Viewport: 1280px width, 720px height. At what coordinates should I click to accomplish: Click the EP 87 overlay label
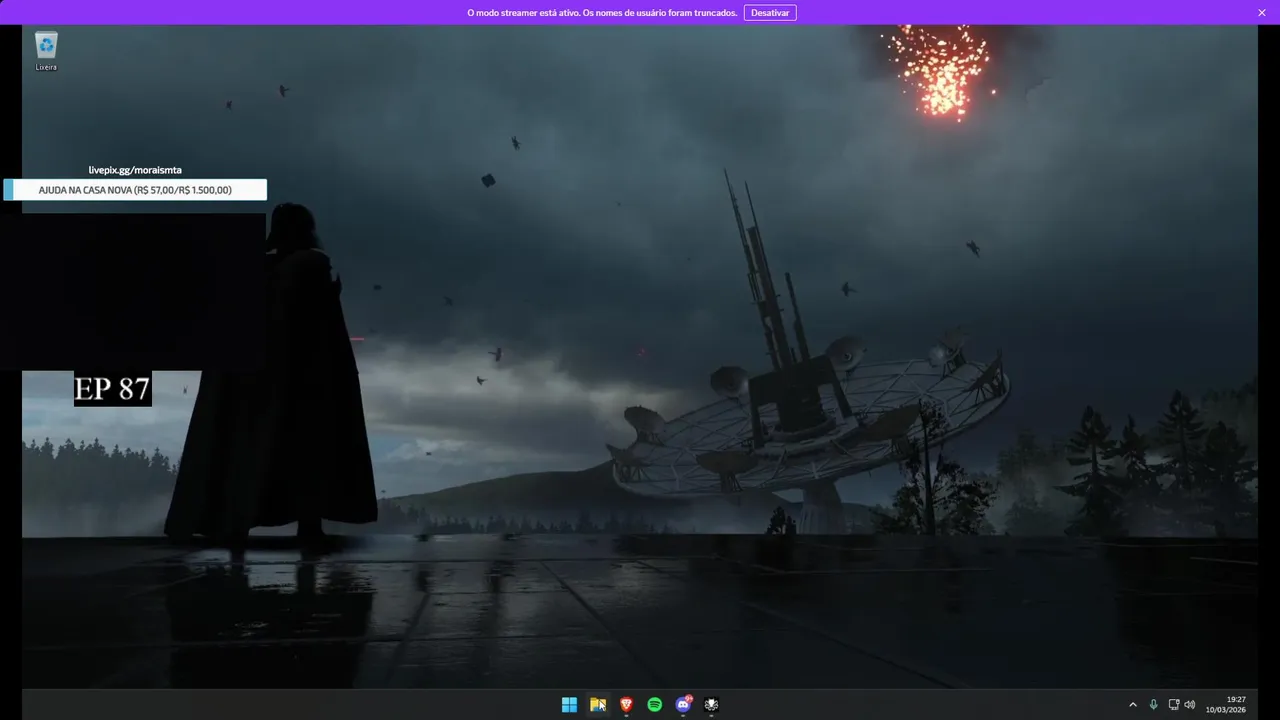[x=113, y=388]
